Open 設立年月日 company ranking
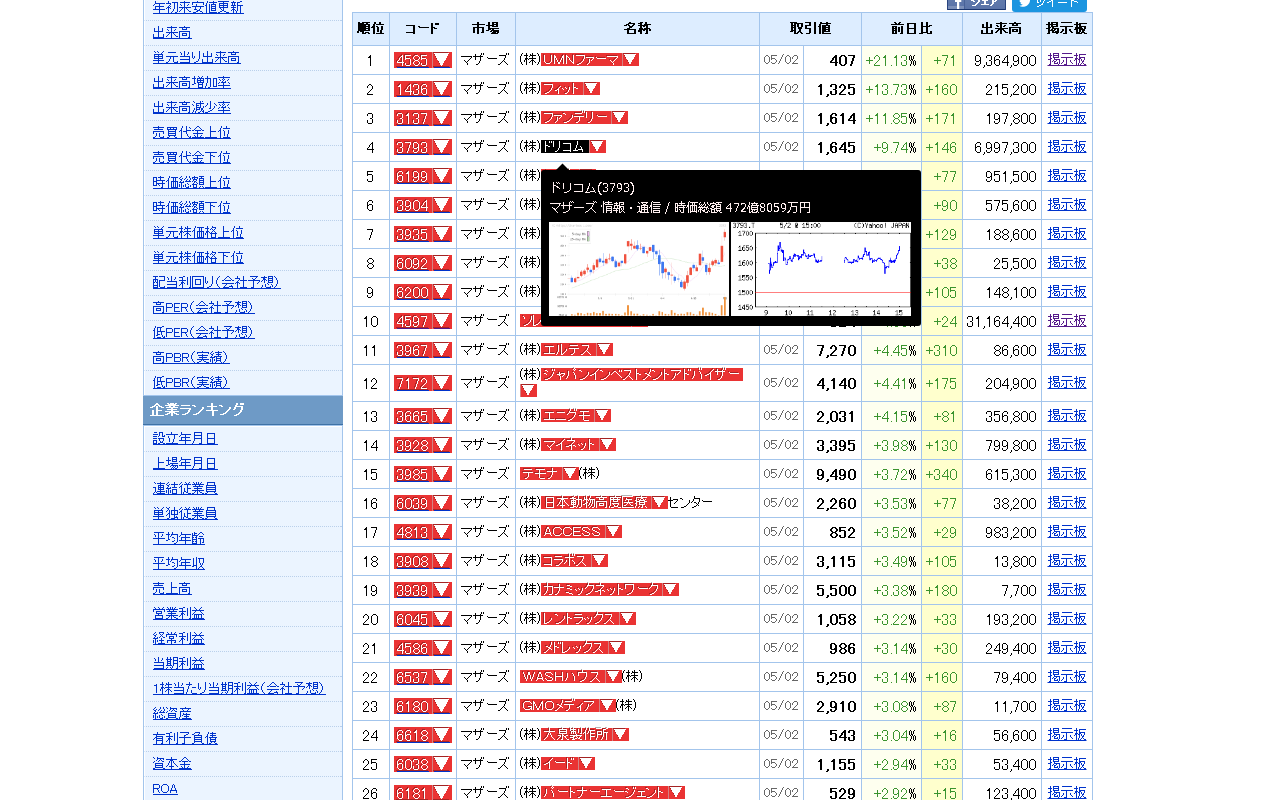 click(x=184, y=439)
